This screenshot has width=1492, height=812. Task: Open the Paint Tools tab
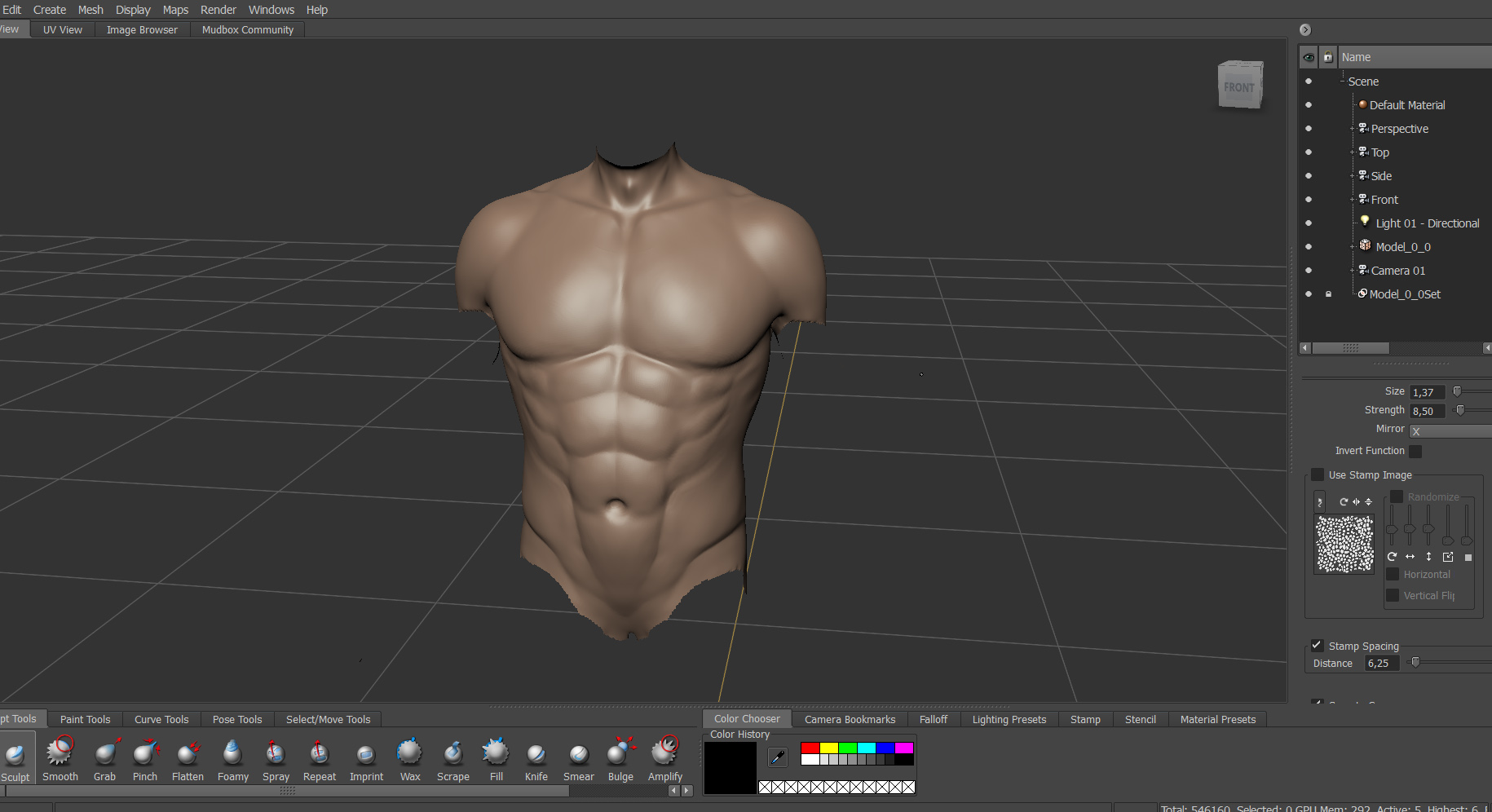point(85,719)
